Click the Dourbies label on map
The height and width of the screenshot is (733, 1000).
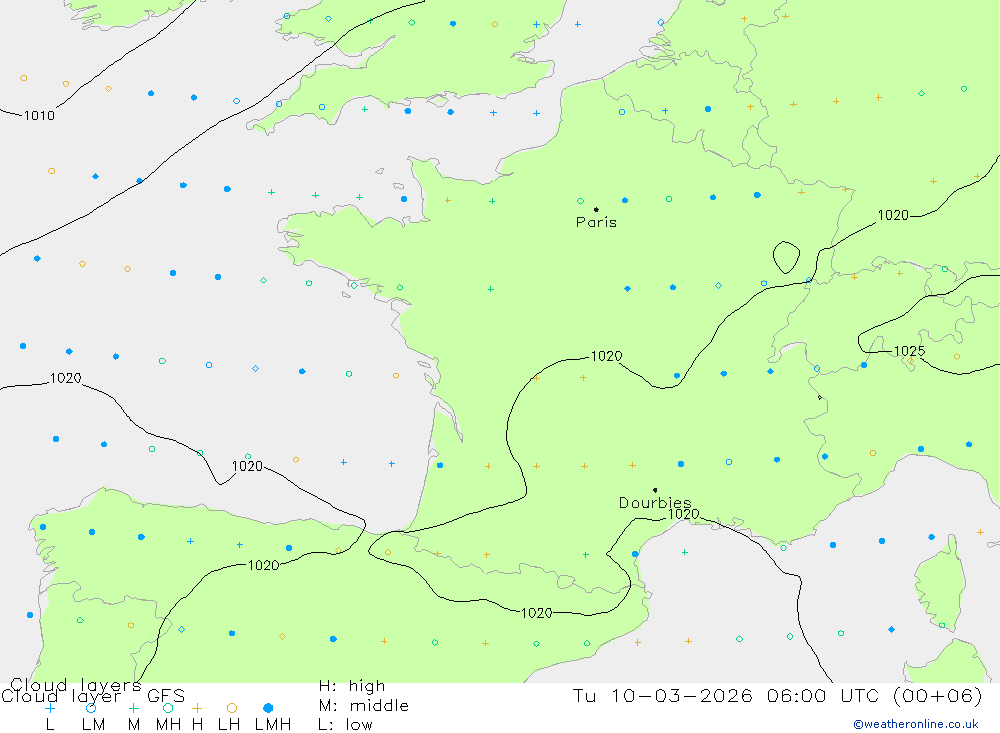[655, 503]
